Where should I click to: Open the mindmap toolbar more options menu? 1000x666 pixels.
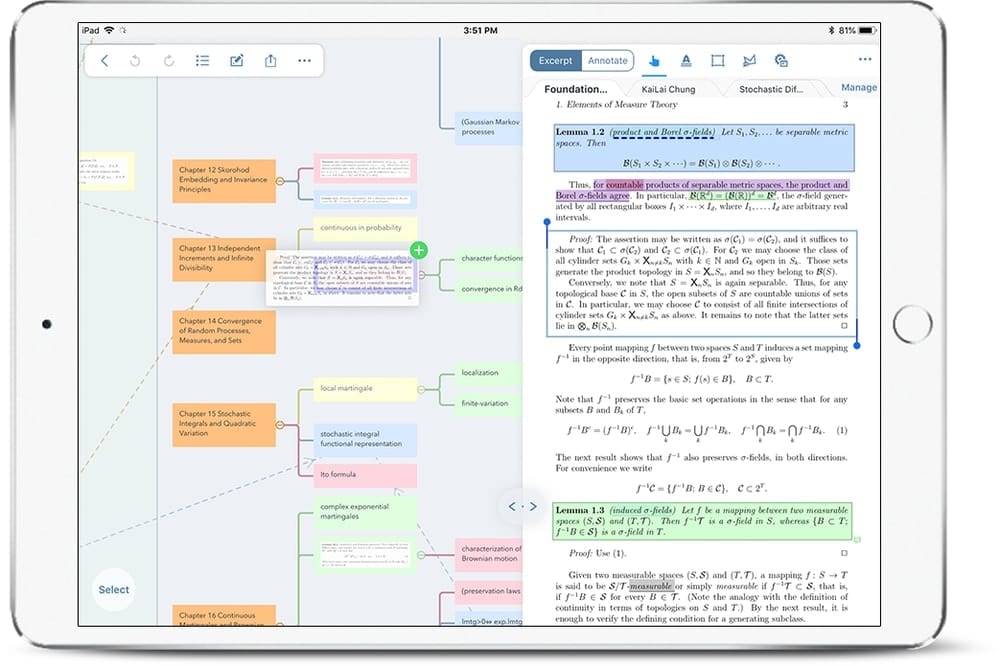coord(305,61)
